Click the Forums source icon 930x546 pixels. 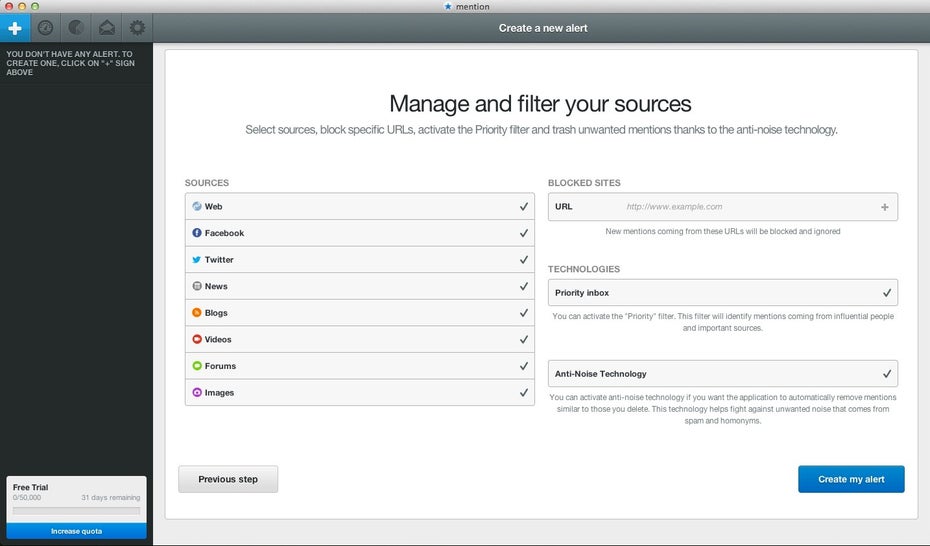coord(197,366)
